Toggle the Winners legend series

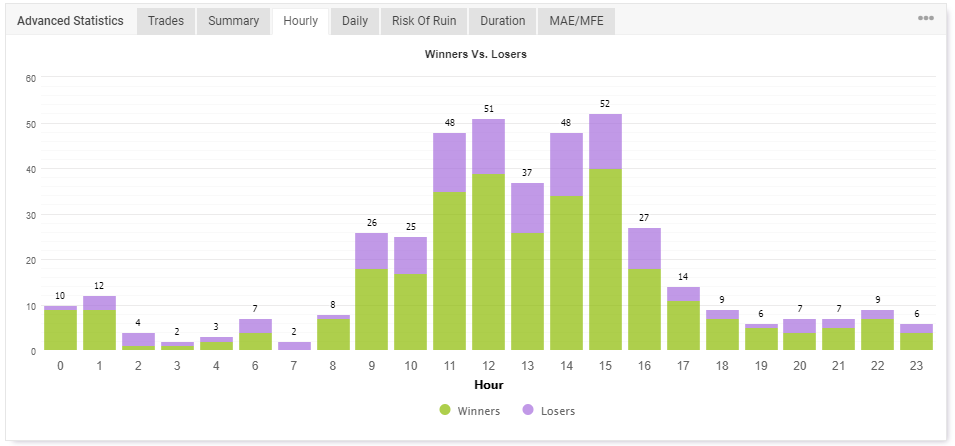(470, 411)
